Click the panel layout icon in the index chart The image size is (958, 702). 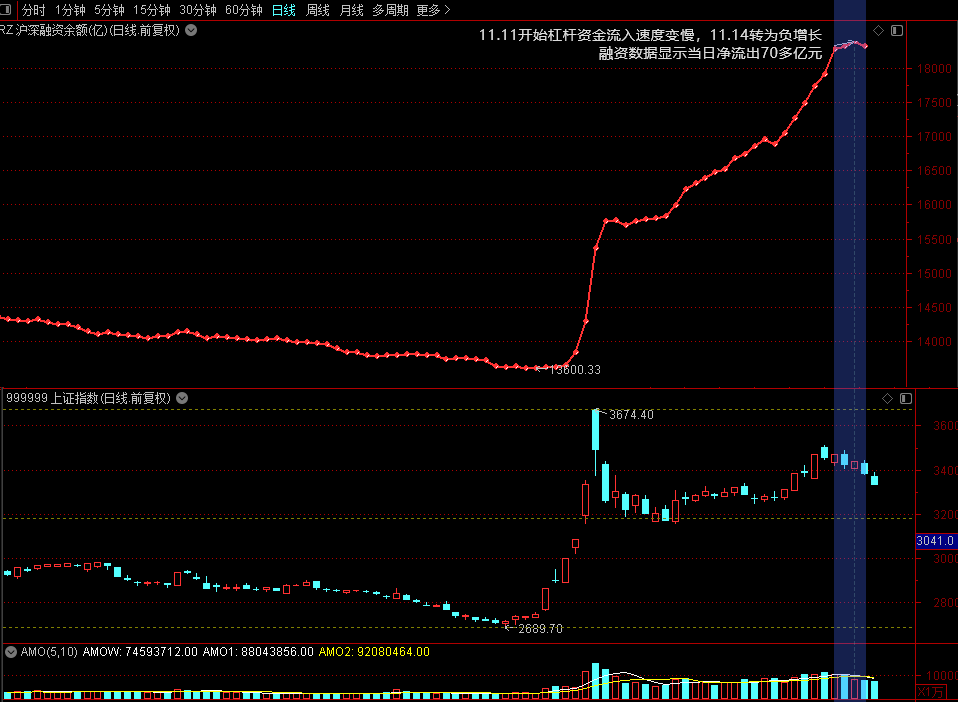pyautogui.click(x=905, y=398)
